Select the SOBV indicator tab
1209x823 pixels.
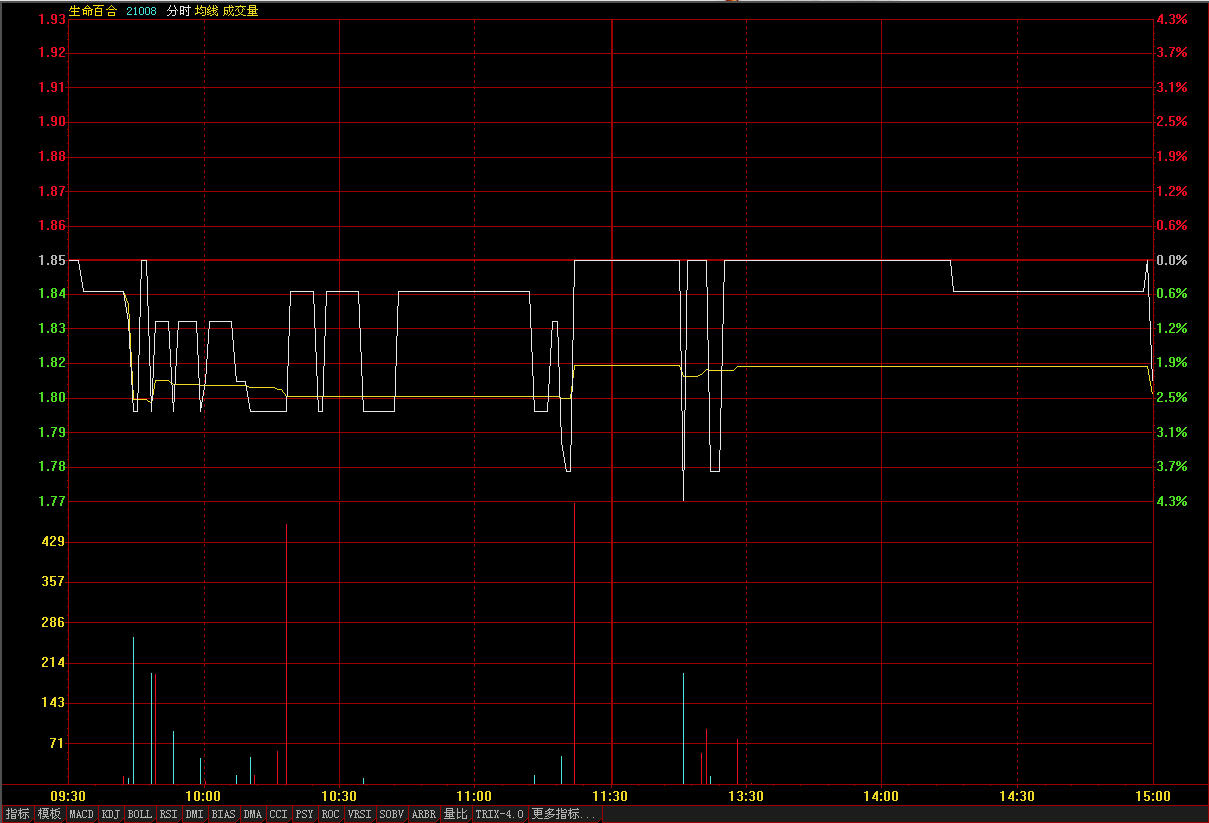click(392, 815)
